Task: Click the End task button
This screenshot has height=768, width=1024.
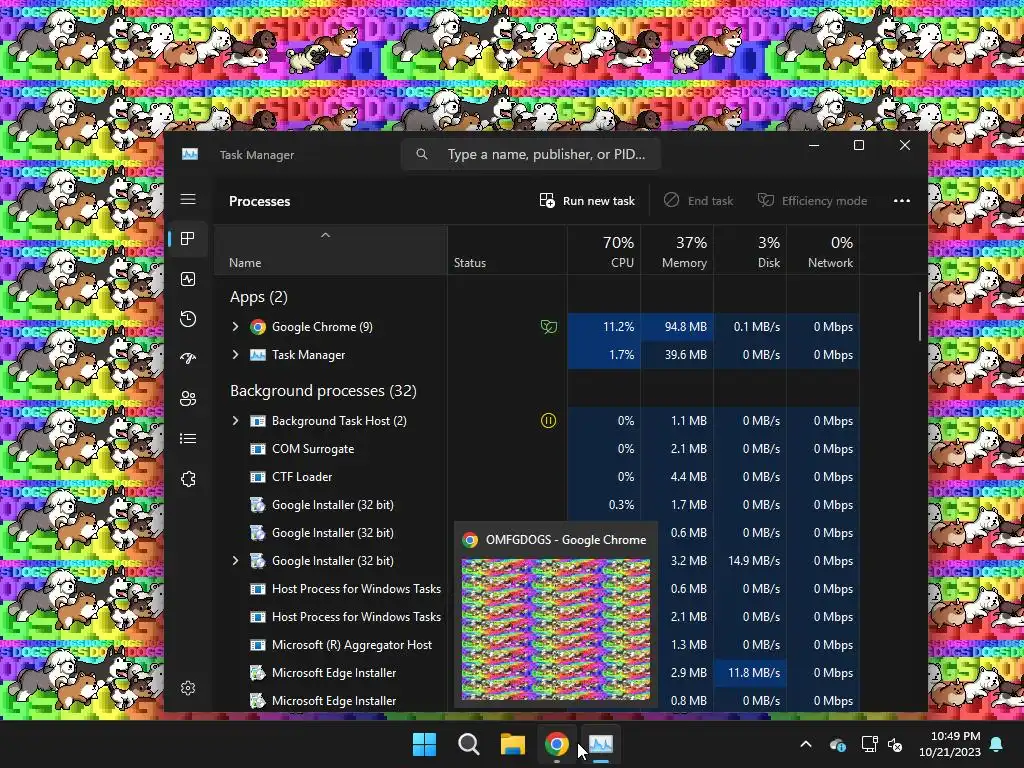Action: [699, 200]
